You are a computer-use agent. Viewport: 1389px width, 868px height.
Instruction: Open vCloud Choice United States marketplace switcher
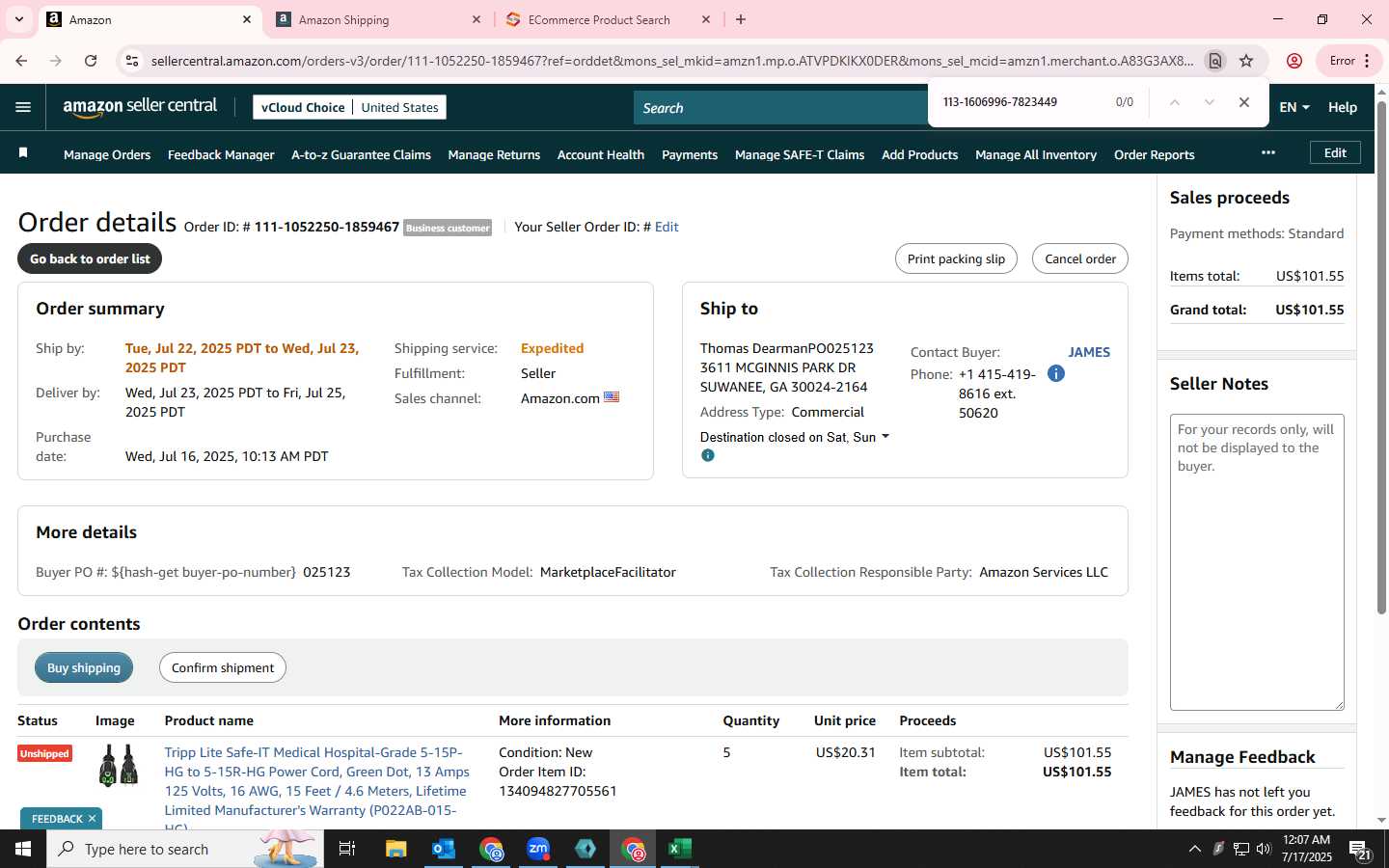(350, 107)
